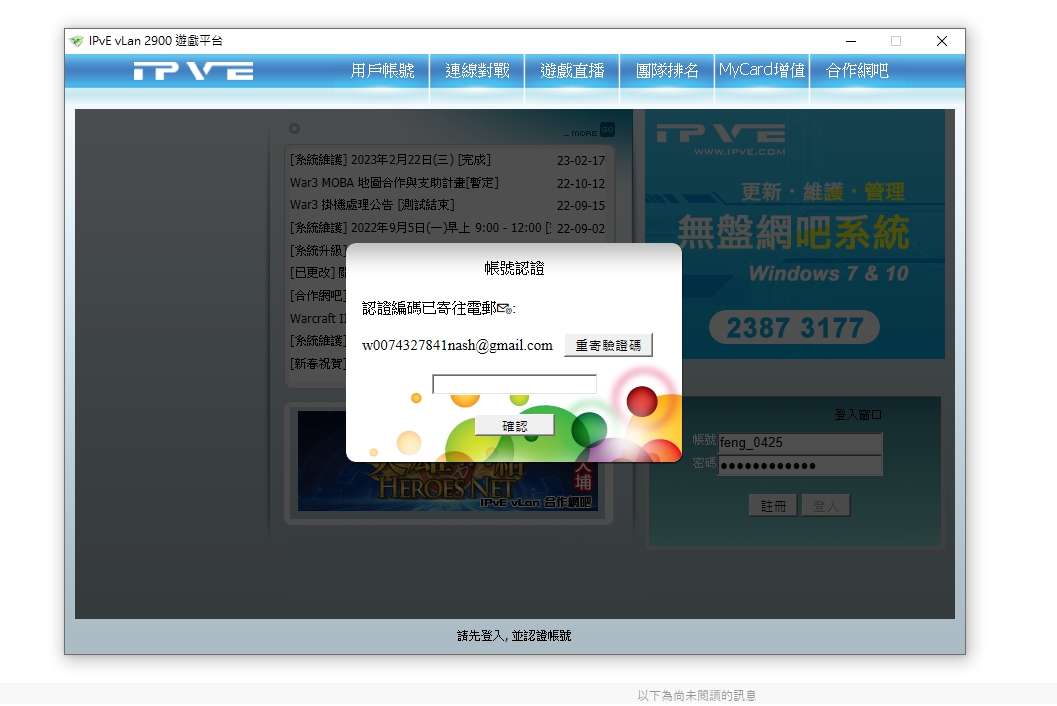Open the 用戶帳號 menu tab
This screenshot has height=706, width=1057.
click(382, 71)
